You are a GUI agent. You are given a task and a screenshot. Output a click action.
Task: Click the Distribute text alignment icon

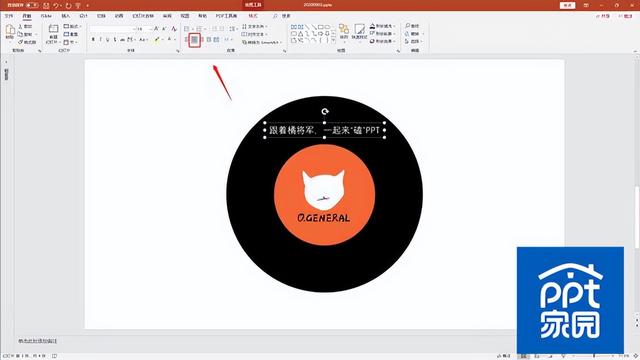(x=216, y=40)
